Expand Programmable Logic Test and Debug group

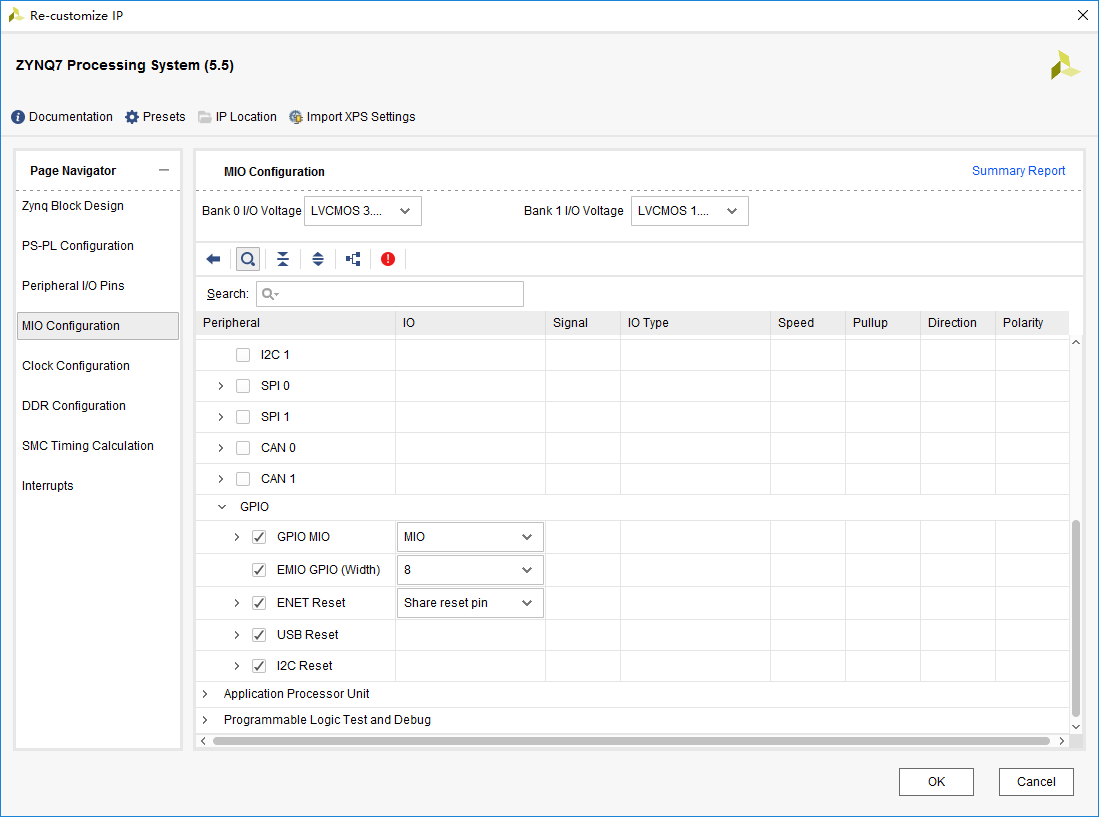[x=205, y=720]
